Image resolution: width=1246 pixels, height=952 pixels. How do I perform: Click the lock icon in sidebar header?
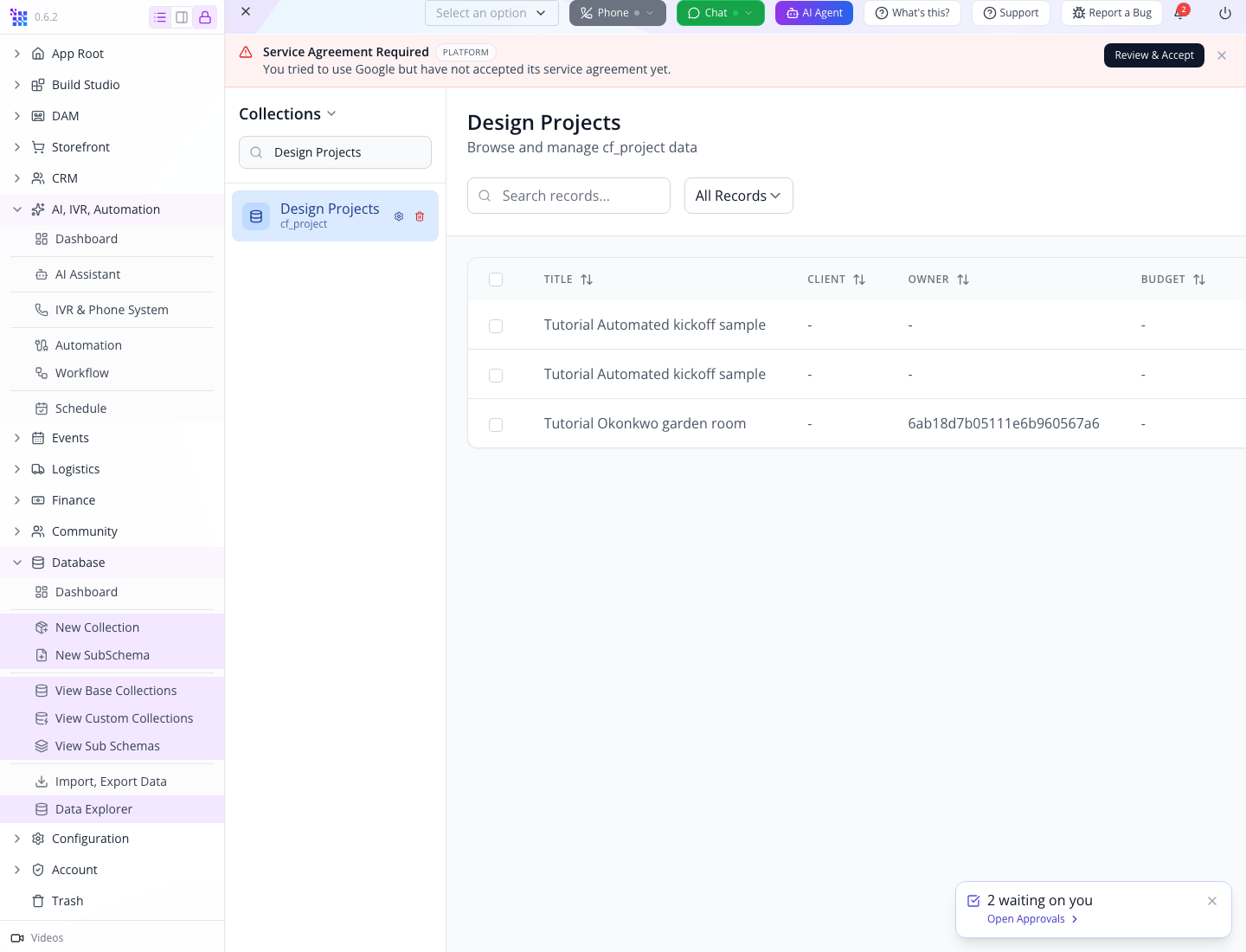click(205, 17)
